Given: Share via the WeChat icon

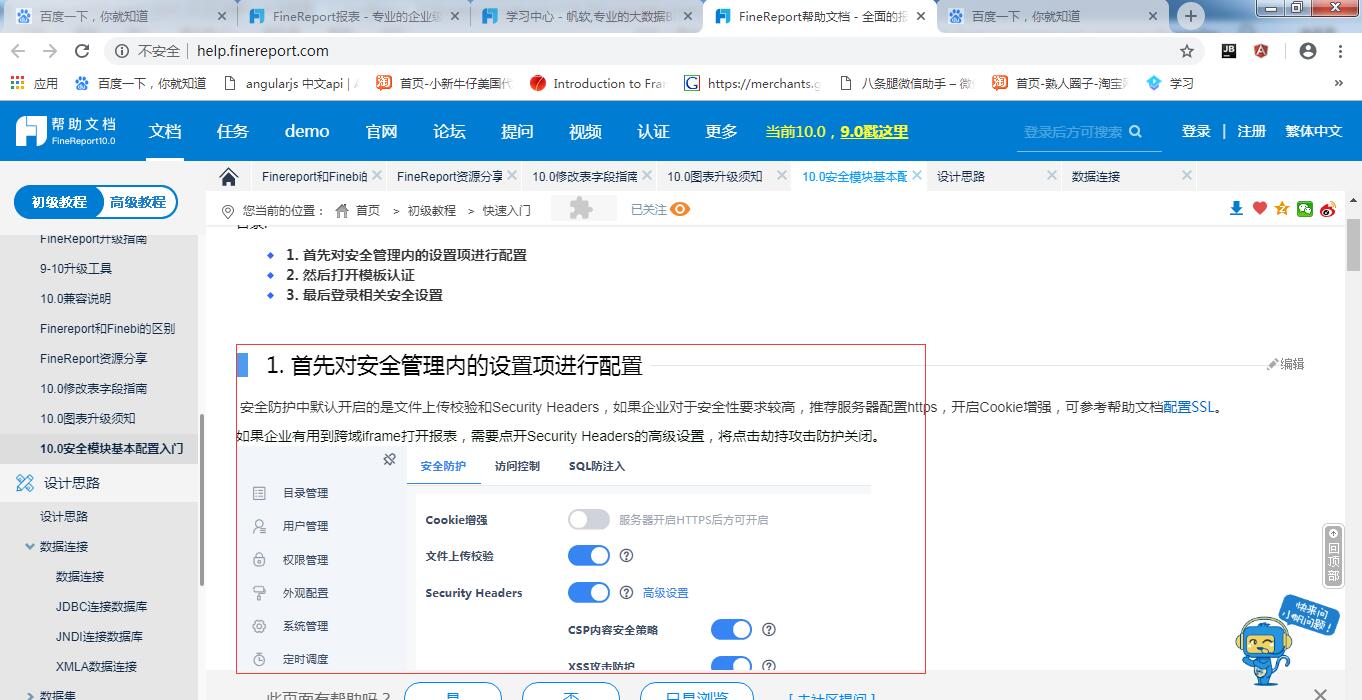Looking at the screenshot, I should click(x=1305, y=208).
